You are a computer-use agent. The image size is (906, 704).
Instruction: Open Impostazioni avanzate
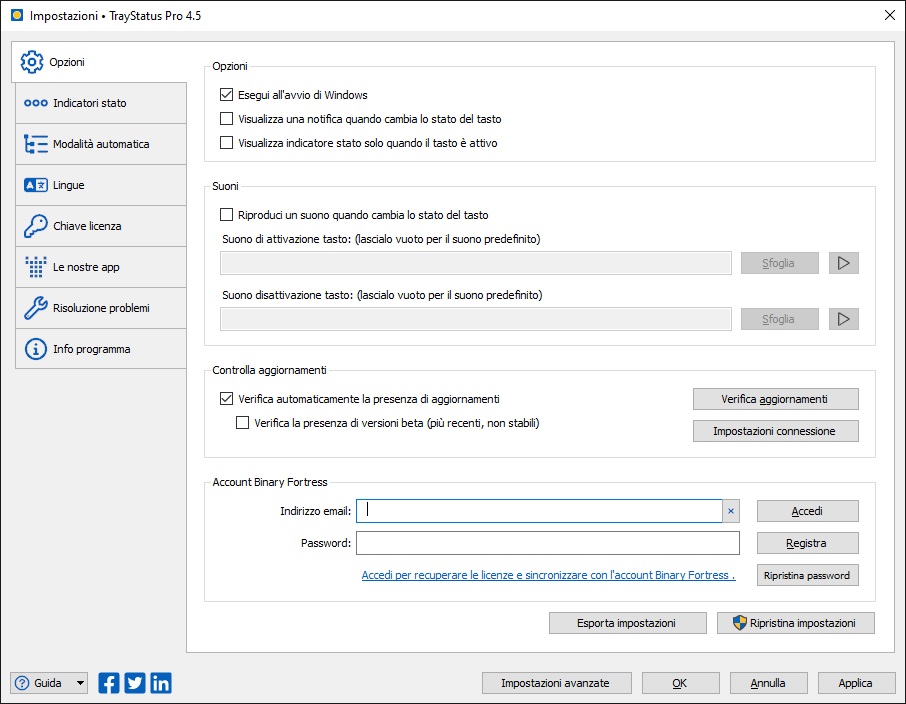(x=556, y=683)
